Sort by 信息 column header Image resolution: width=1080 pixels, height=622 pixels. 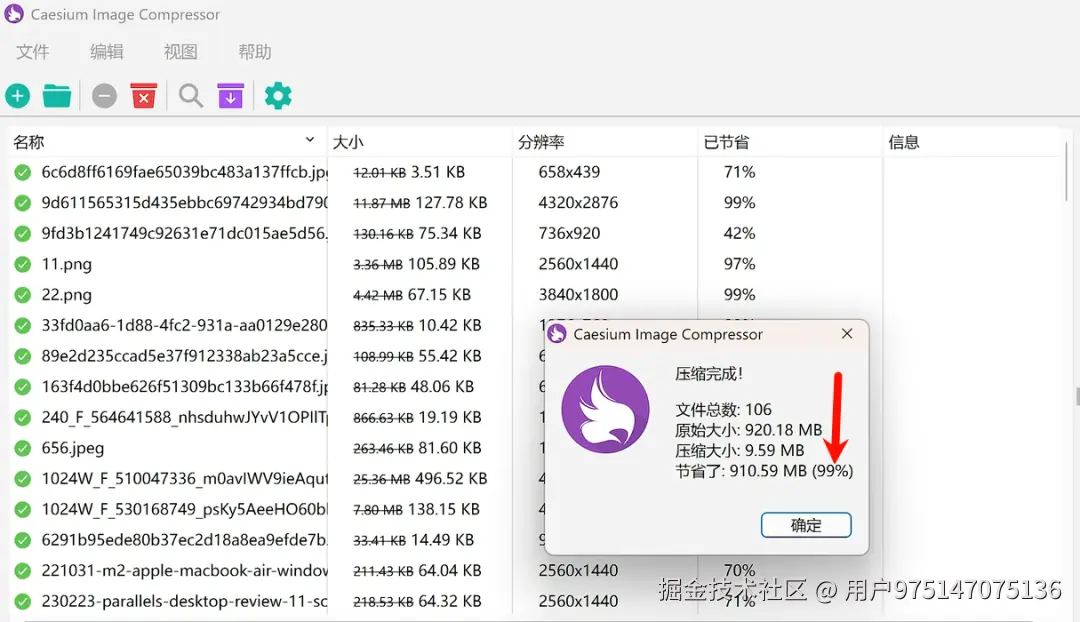973,142
